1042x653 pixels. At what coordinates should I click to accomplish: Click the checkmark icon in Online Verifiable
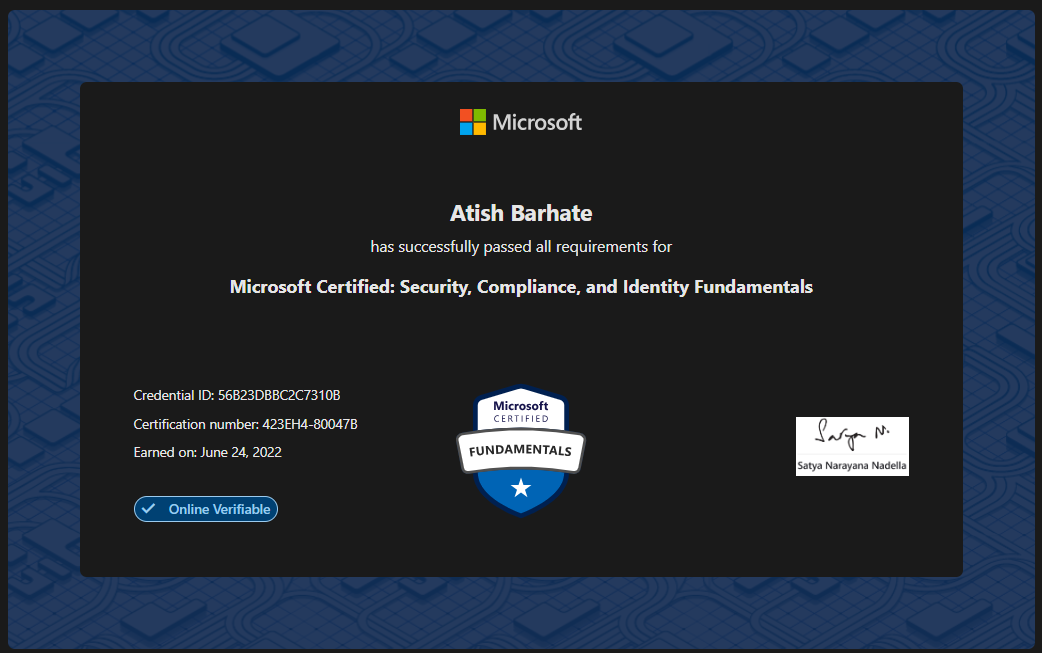[x=149, y=509]
